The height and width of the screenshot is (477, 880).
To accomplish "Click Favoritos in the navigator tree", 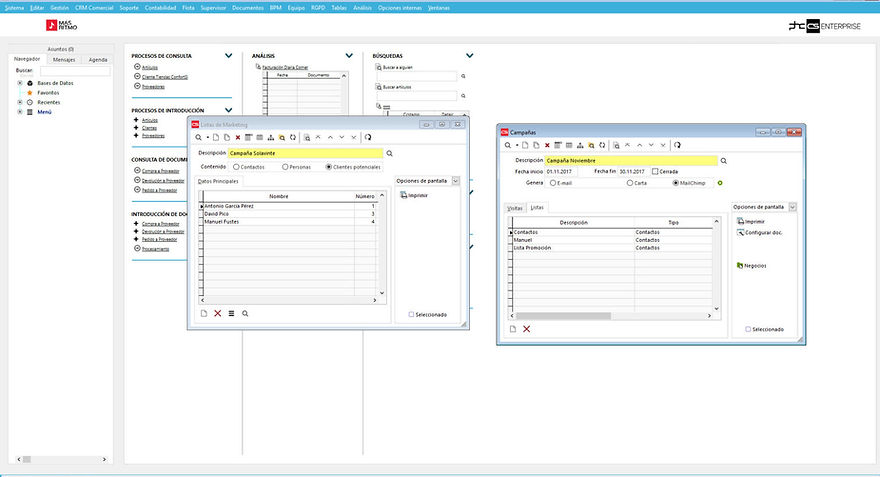I will click(x=48, y=93).
